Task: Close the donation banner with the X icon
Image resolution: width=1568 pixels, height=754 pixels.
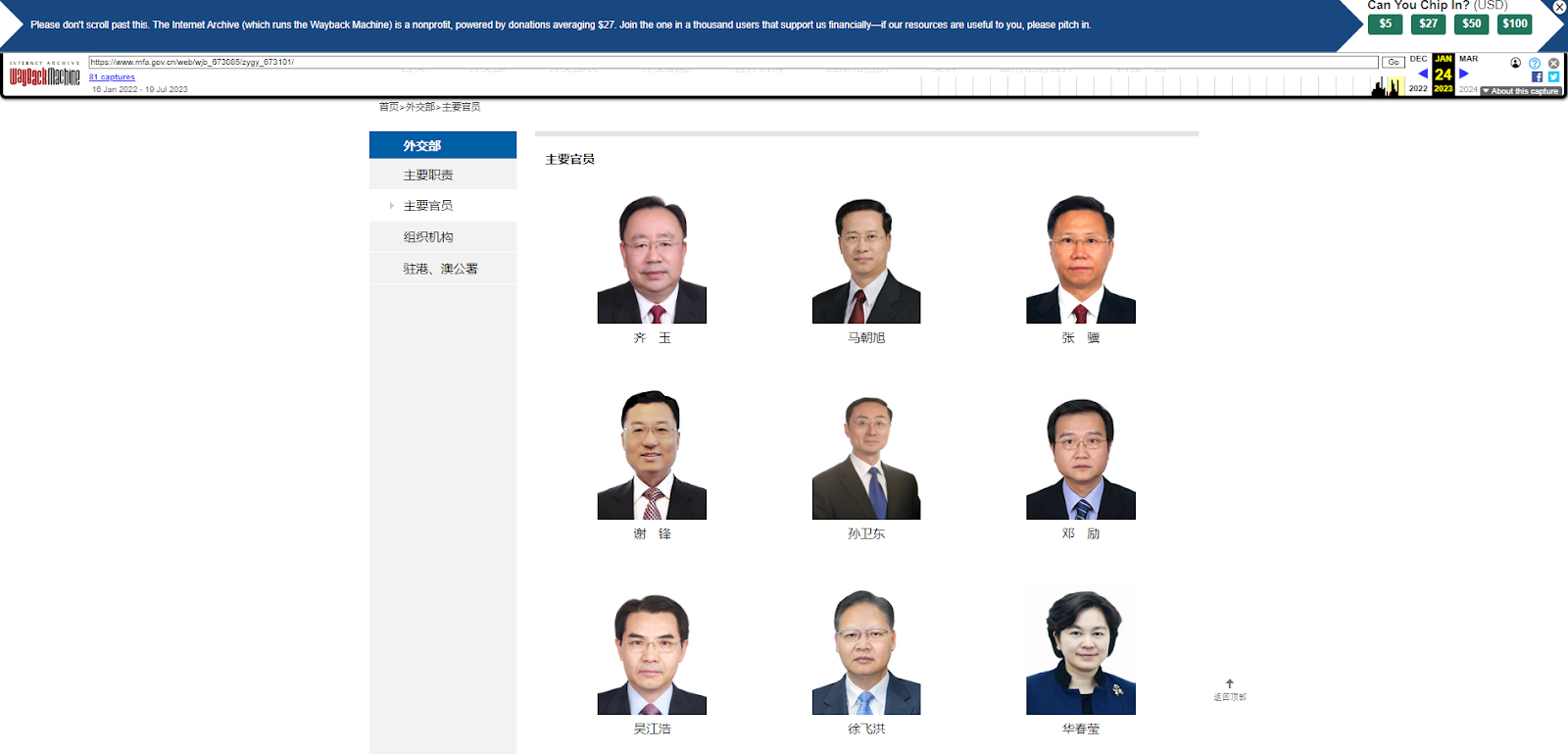Action: point(1559,7)
